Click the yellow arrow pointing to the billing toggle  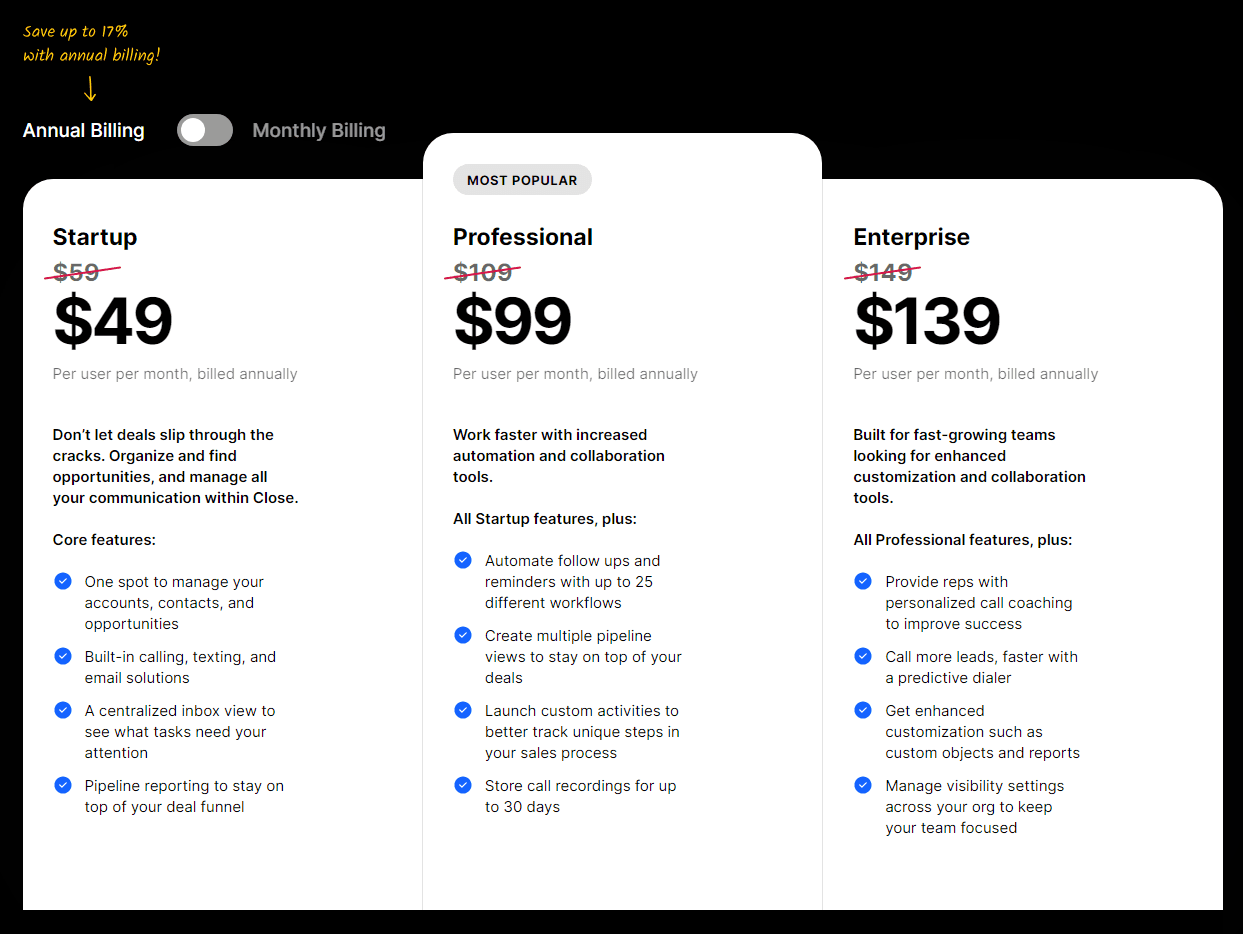(x=90, y=89)
